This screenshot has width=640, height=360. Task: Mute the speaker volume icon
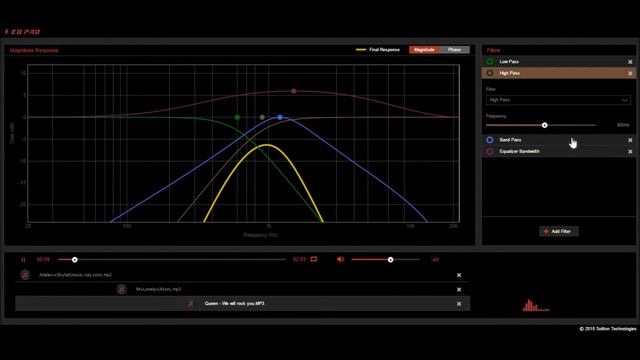click(x=340, y=259)
